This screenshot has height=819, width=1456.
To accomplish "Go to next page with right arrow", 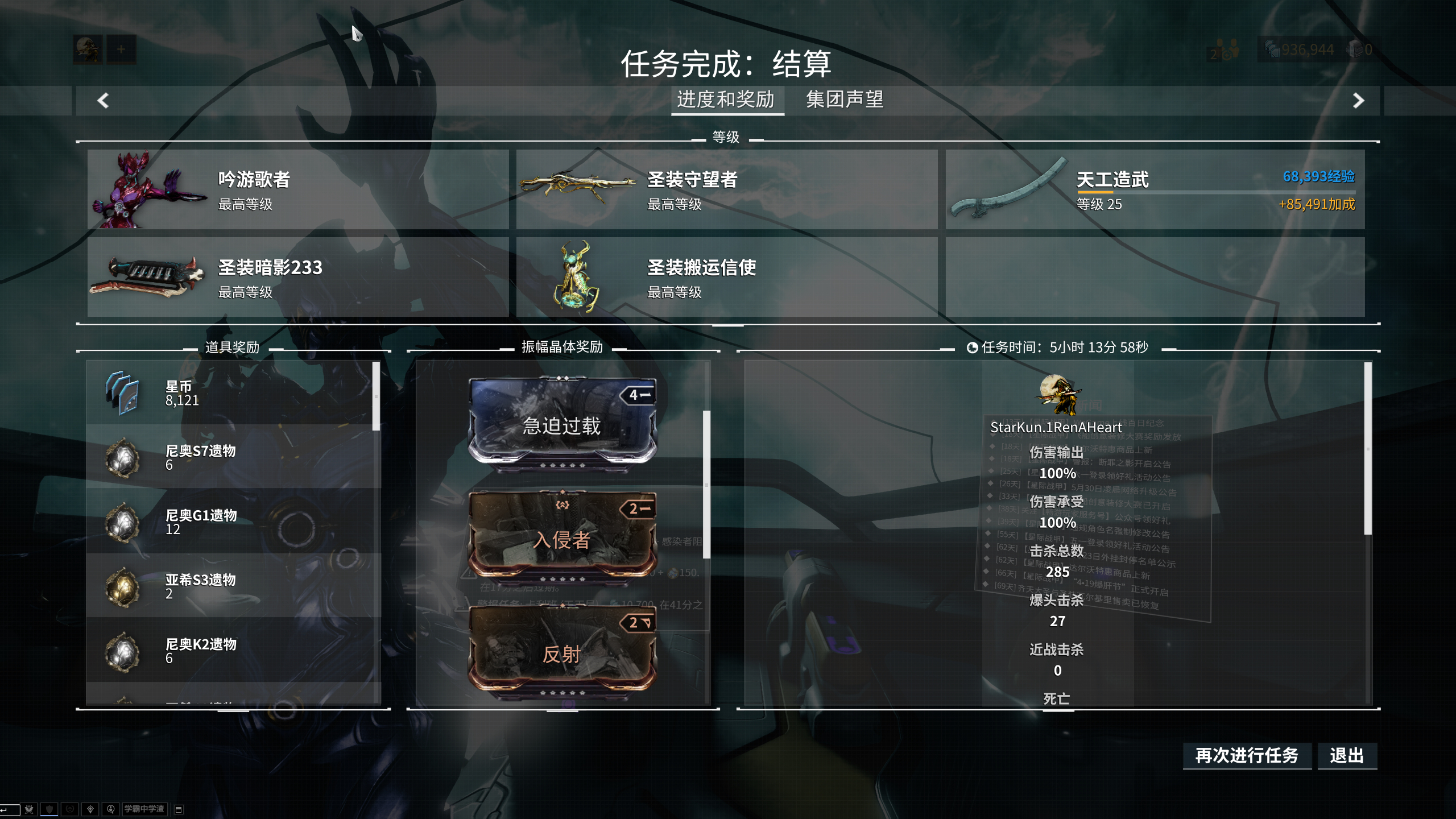I will point(1358,101).
